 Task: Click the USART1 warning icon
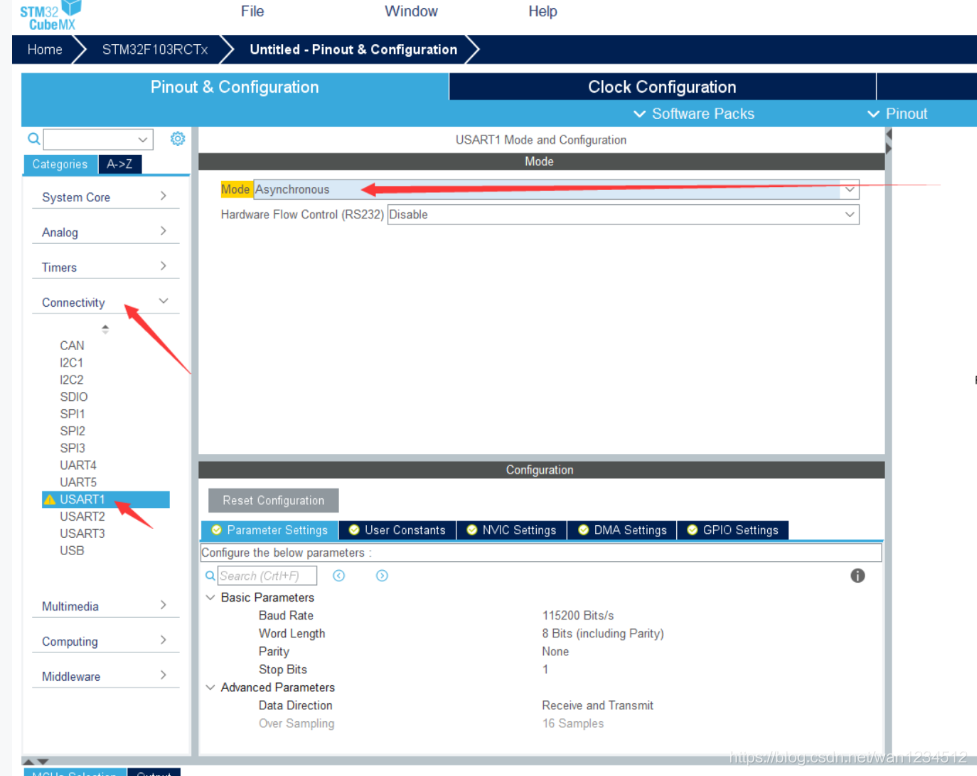[49, 500]
